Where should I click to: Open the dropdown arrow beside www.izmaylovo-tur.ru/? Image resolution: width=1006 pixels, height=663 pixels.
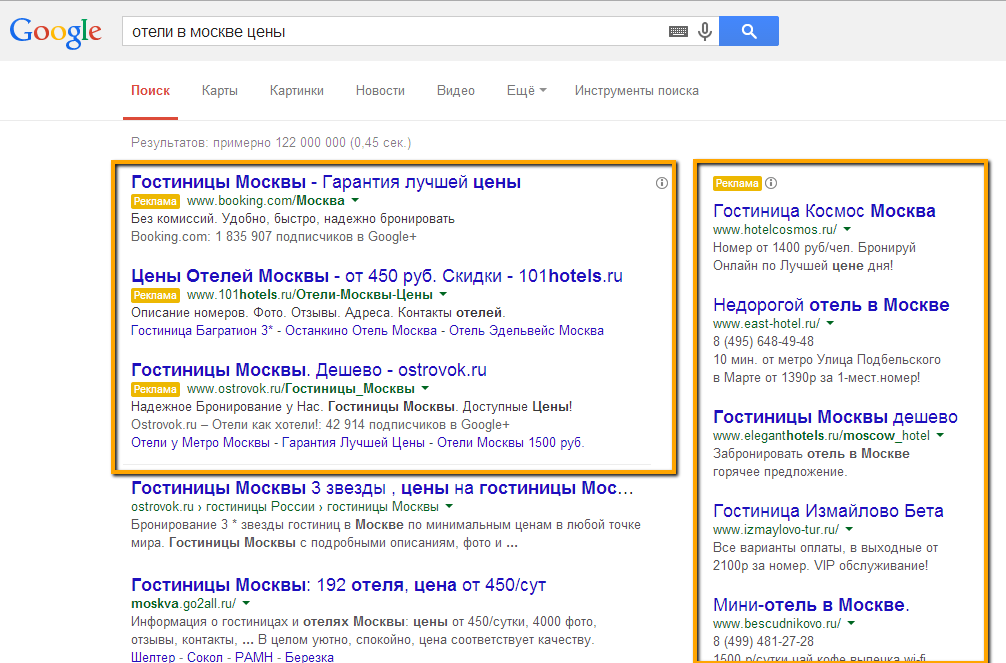pos(849,530)
